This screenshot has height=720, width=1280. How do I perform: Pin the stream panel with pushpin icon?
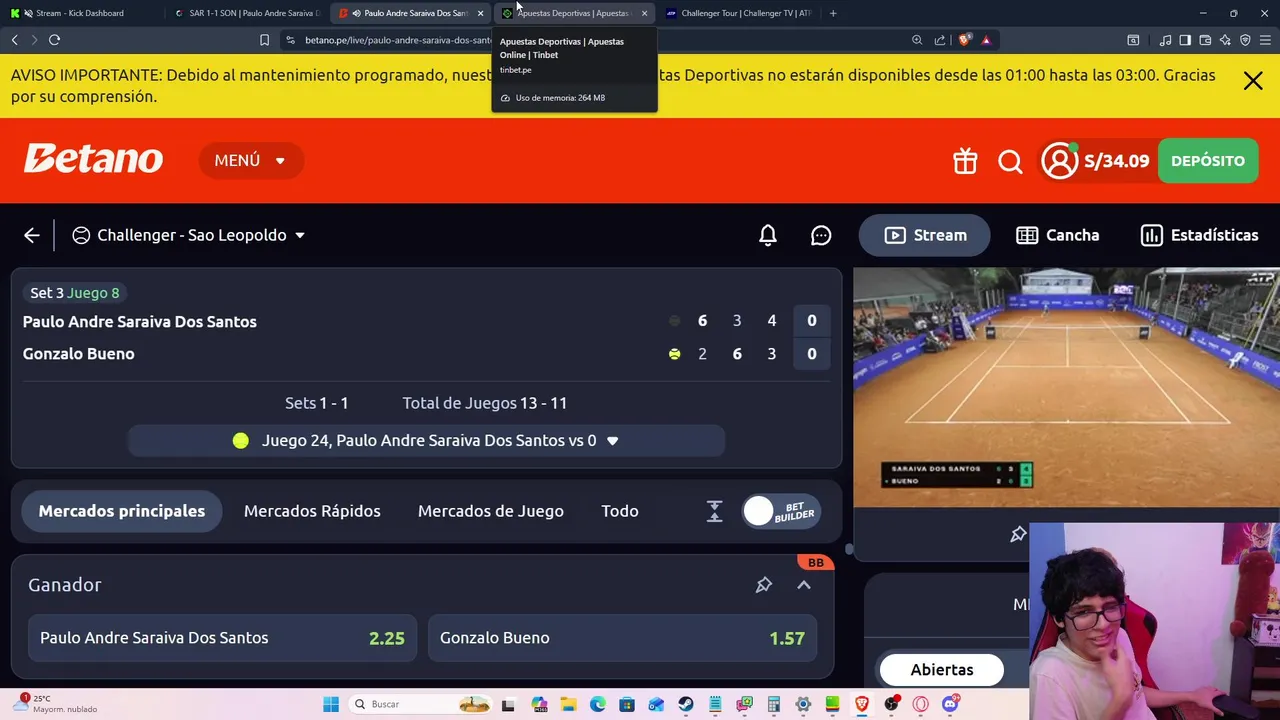pos(1018,534)
